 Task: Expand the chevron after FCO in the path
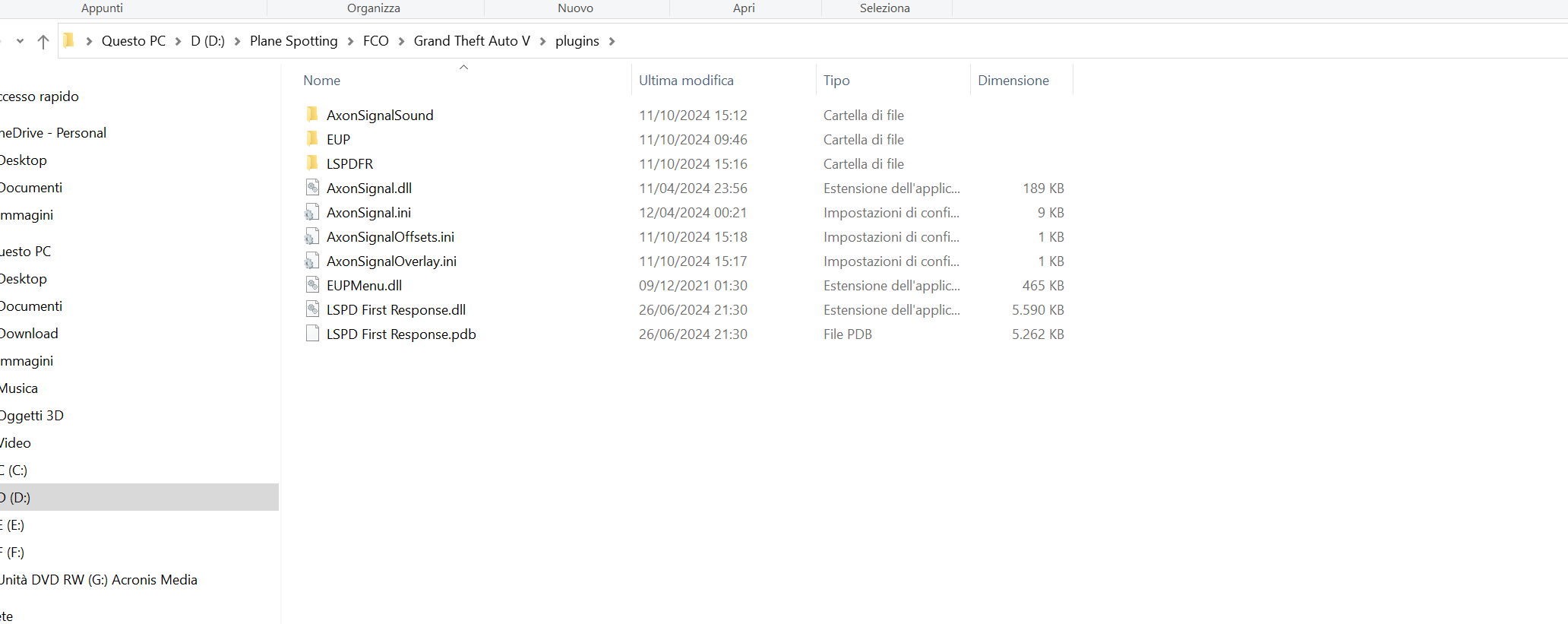pos(401,41)
